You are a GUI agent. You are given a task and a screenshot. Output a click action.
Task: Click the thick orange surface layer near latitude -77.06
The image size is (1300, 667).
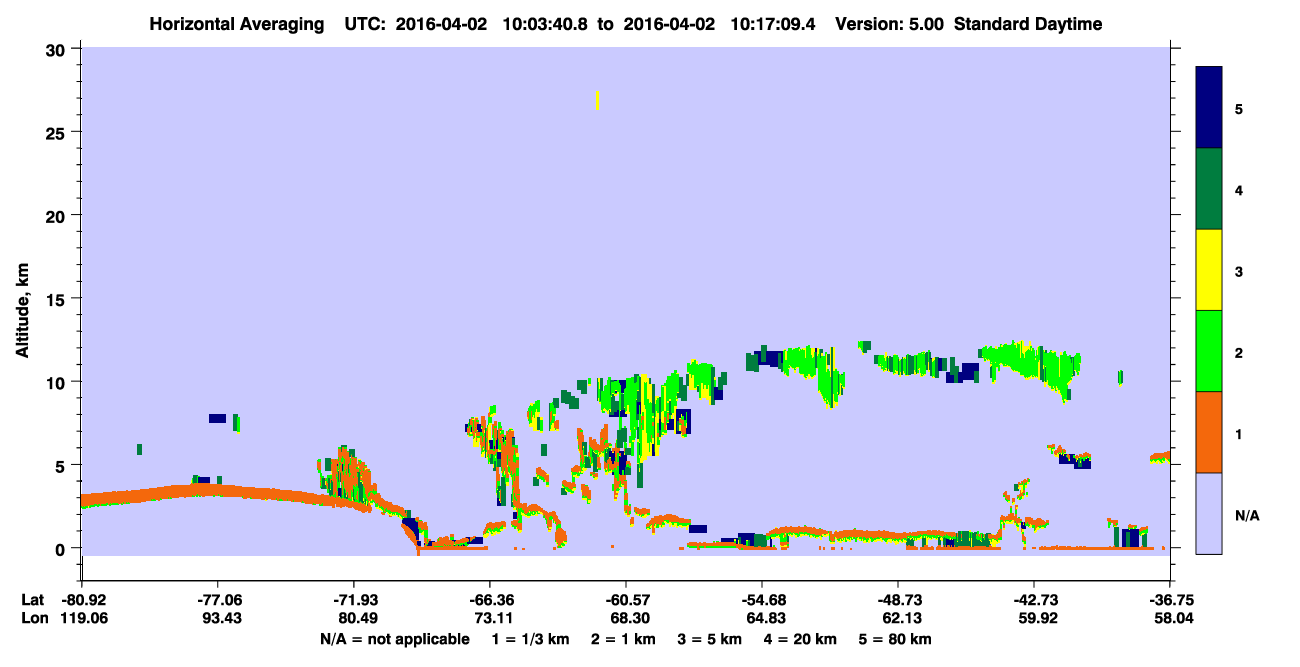[x=218, y=491]
